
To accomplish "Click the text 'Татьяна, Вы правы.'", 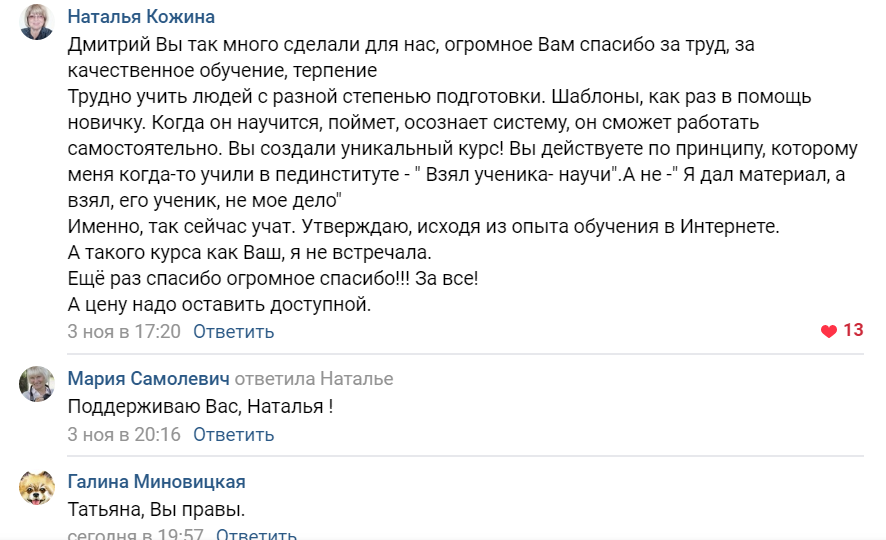I will [x=157, y=510].
